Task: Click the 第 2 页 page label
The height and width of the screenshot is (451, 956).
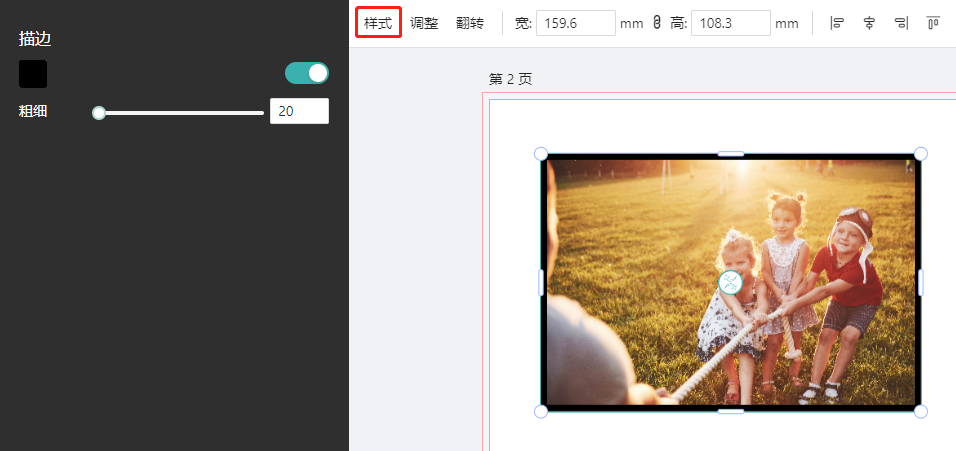Action: [x=510, y=79]
